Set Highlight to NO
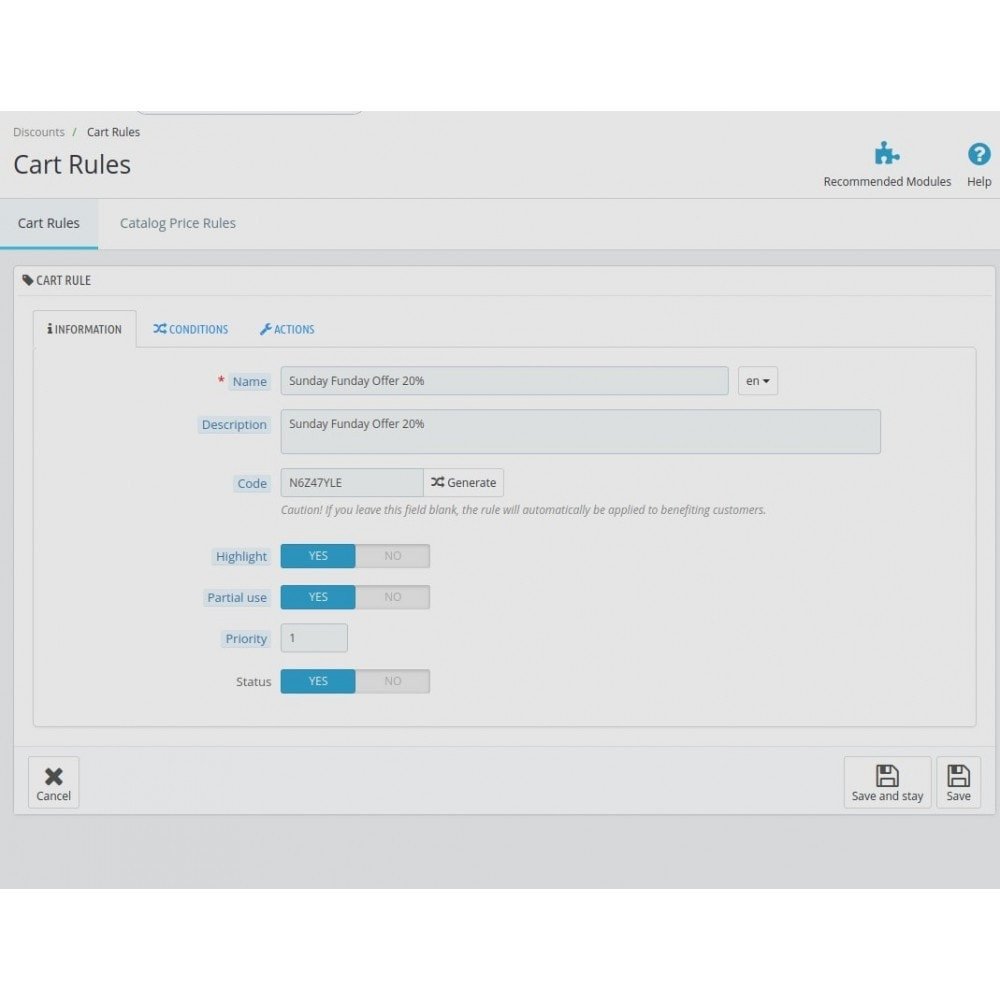Image resolution: width=1000 pixels, height=1000 pixels. (x=393, y=556)
